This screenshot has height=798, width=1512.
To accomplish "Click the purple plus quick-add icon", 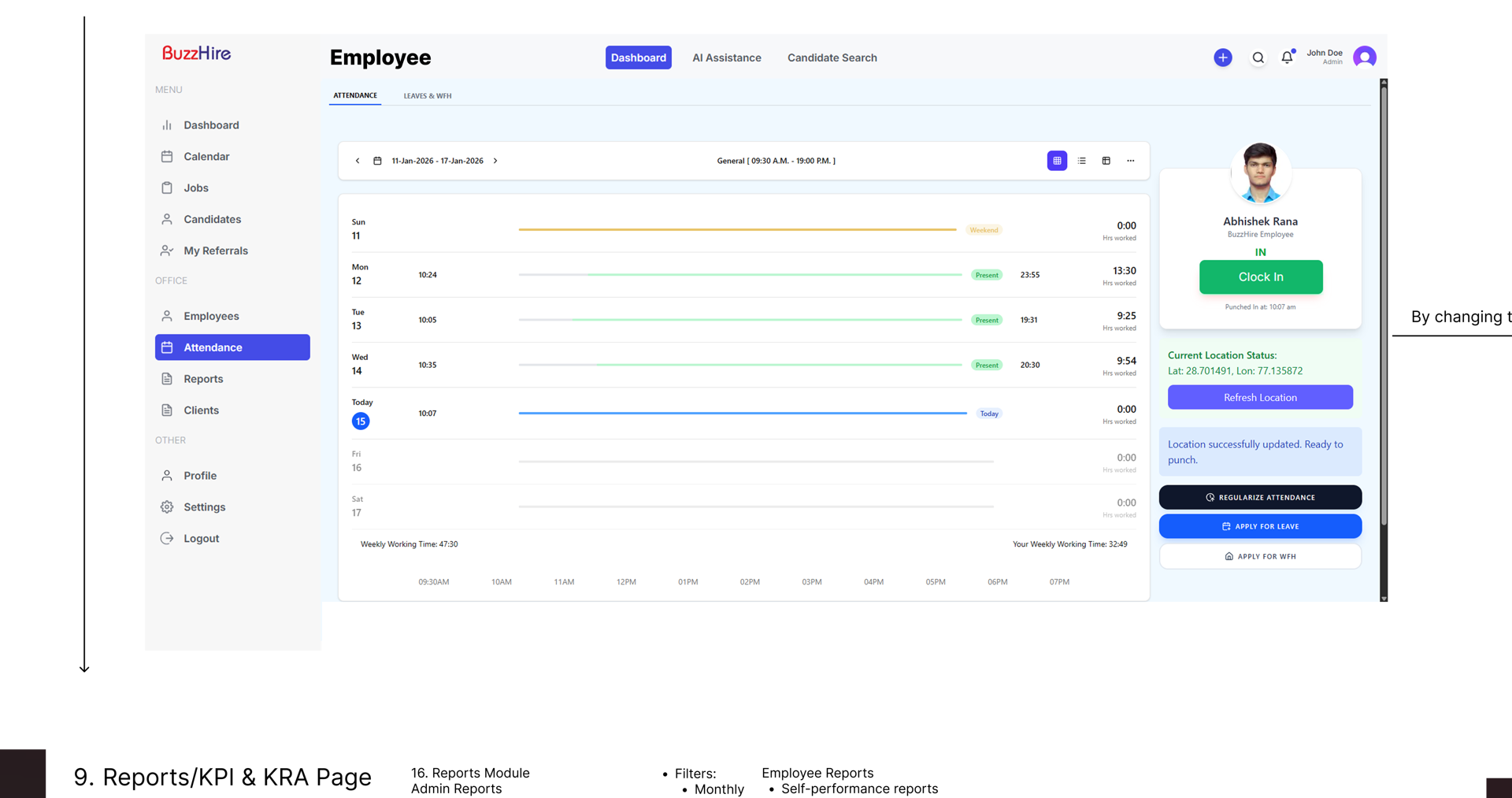I will pyautogui.click(x=1222, y=58).
